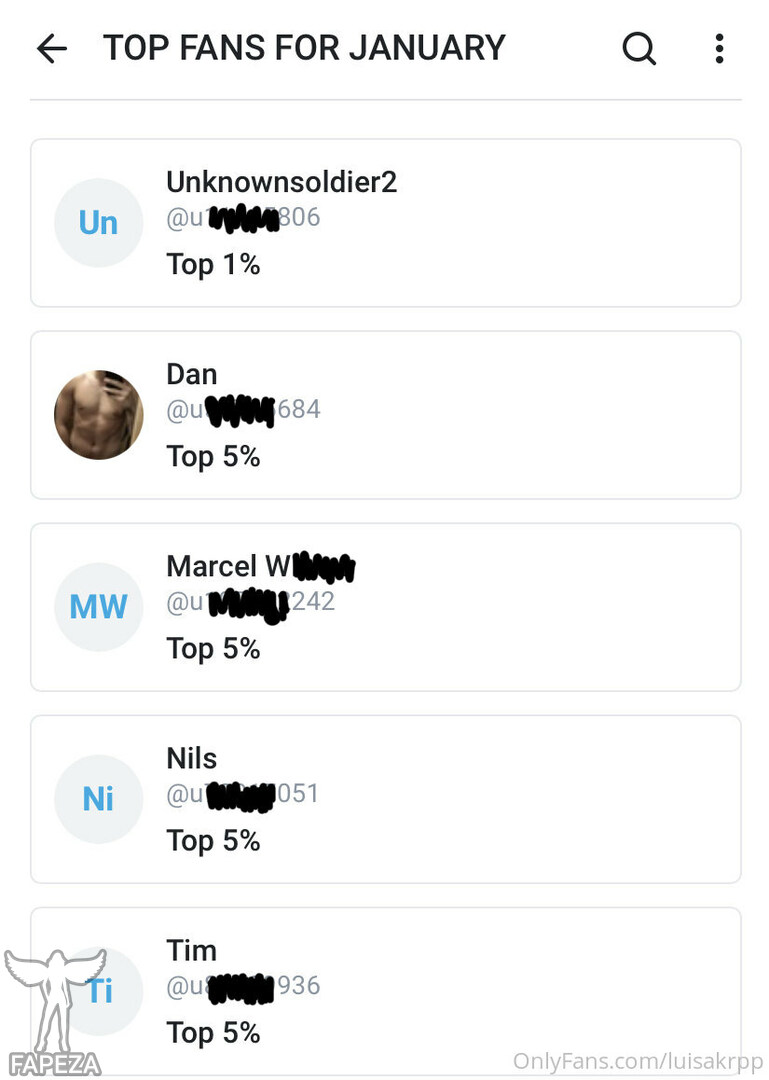
Task: Click the 'Ti' avatar circle
Action: pyautogui.click(x=100, y=990)
